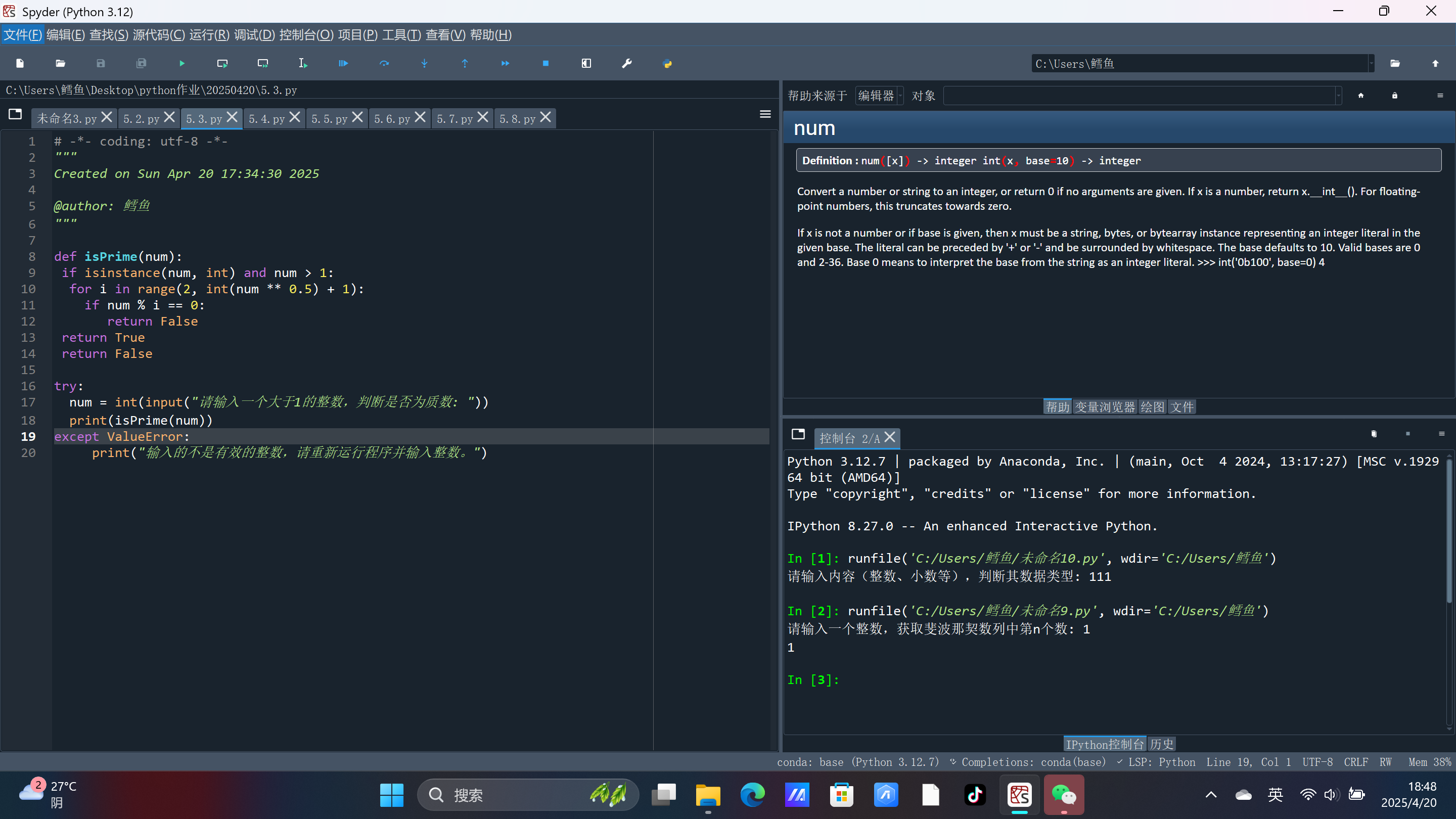Expand the working directory path dropdown
The width and height of the screenshot is (1456, 819).
point(1371,63)
